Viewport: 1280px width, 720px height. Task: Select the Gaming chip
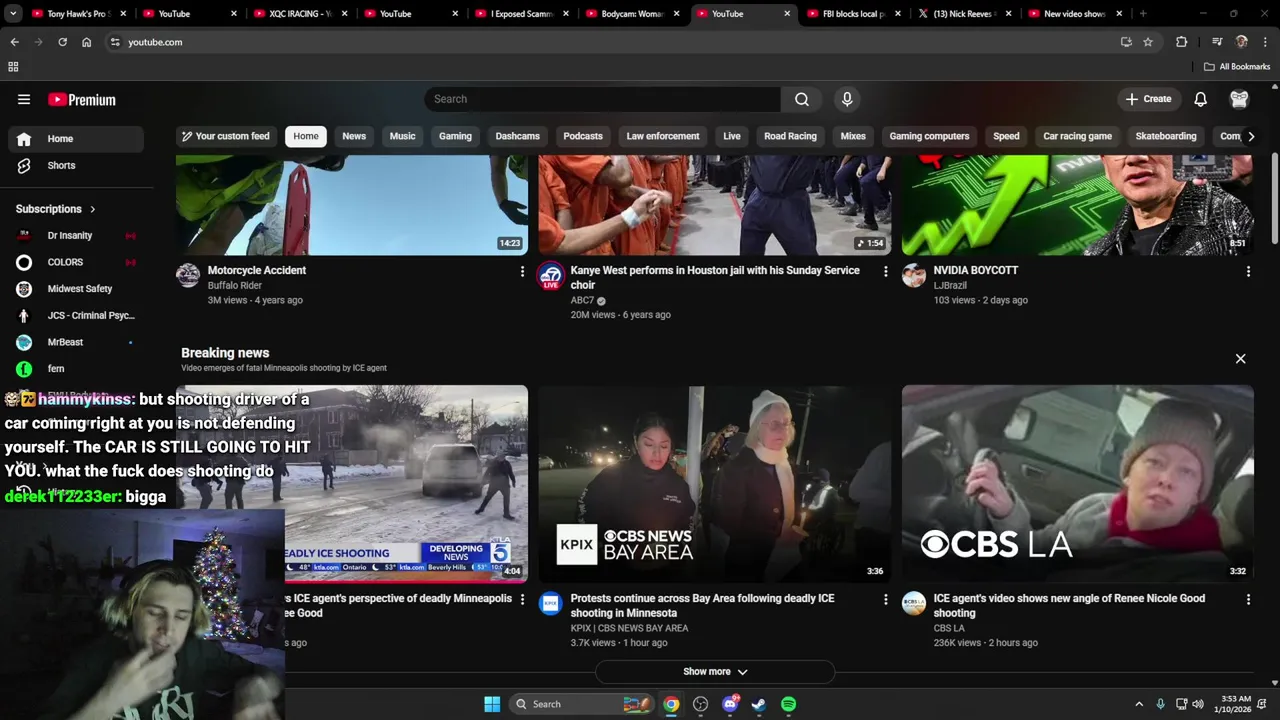pyautogui.click(x=455, y=136)
